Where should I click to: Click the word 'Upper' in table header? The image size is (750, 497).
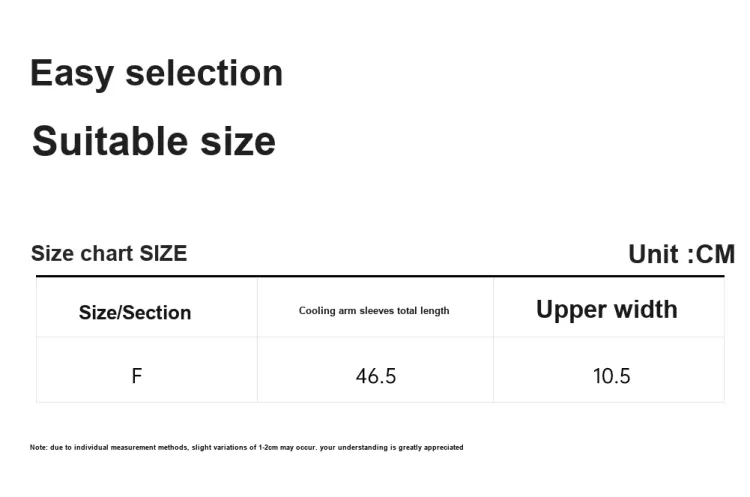tap(571, 310)
